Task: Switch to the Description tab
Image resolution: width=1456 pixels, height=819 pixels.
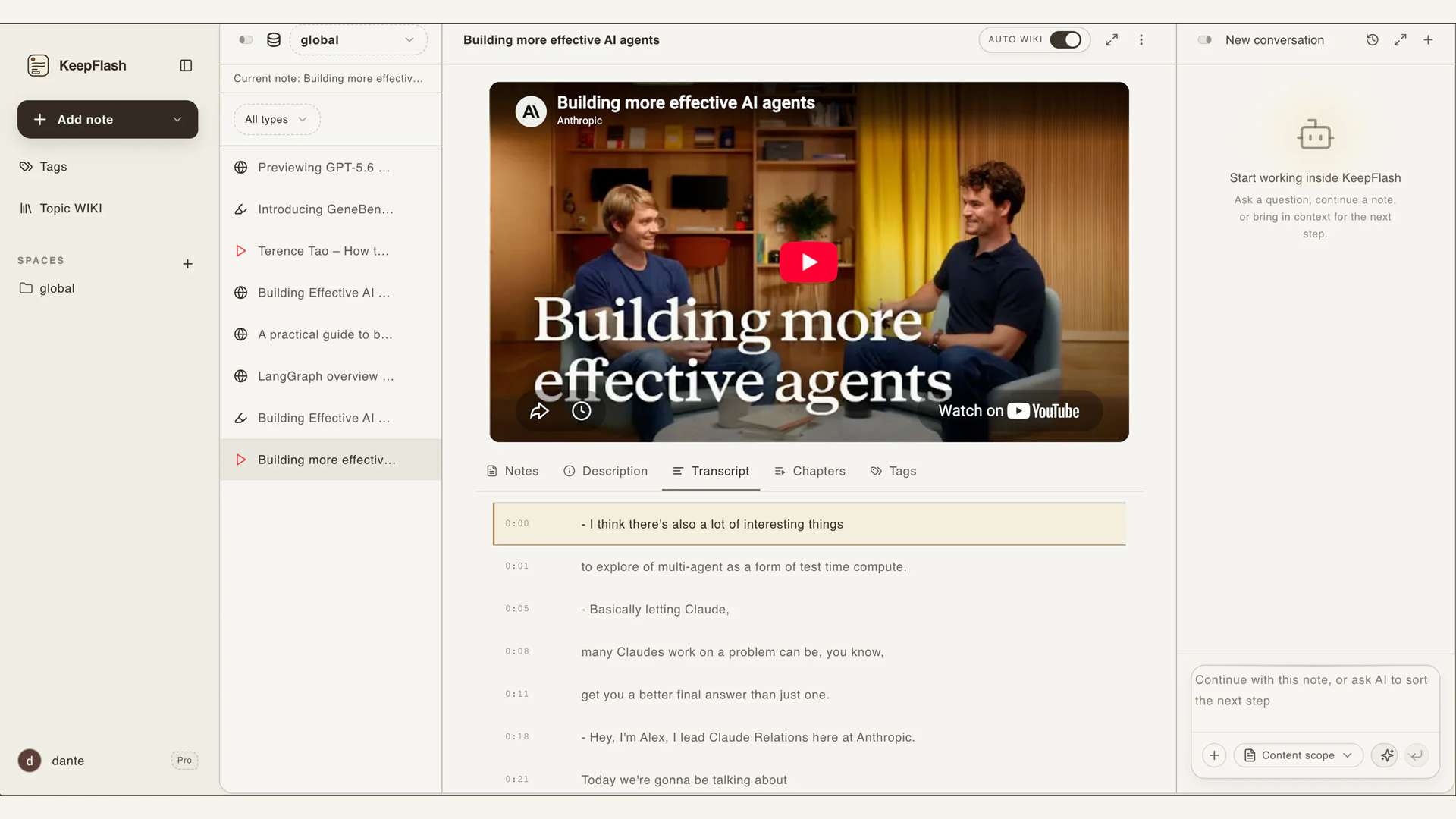Action: pos(606,471)
